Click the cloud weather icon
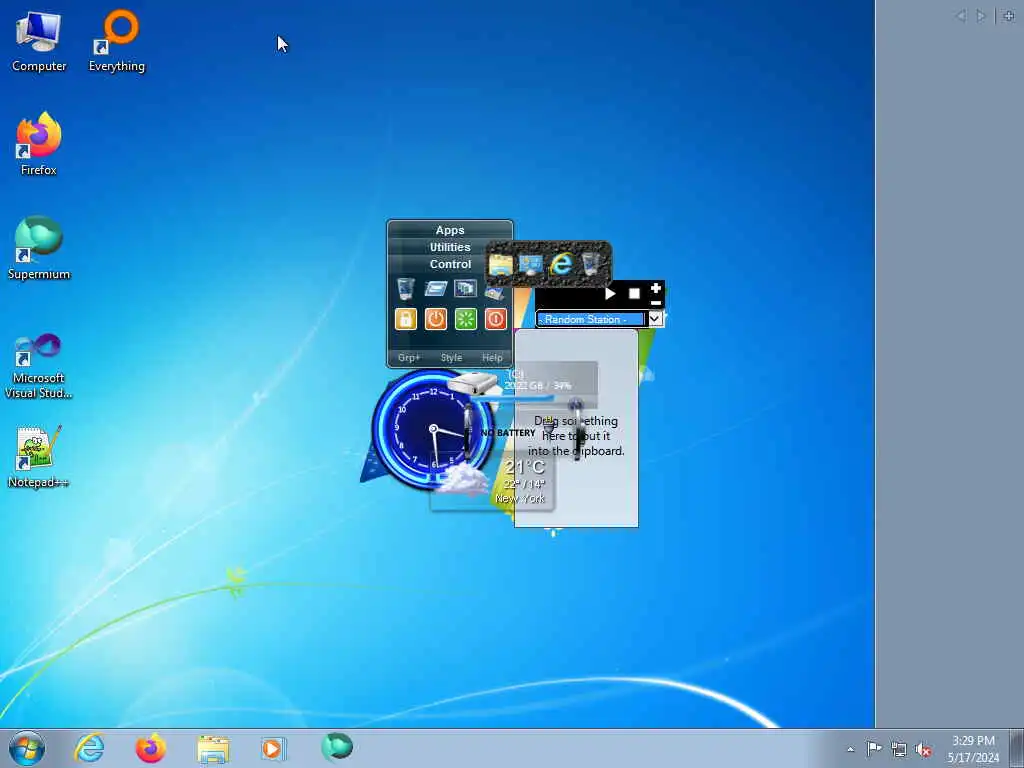Screen dimensions: 1024x768 462,481
